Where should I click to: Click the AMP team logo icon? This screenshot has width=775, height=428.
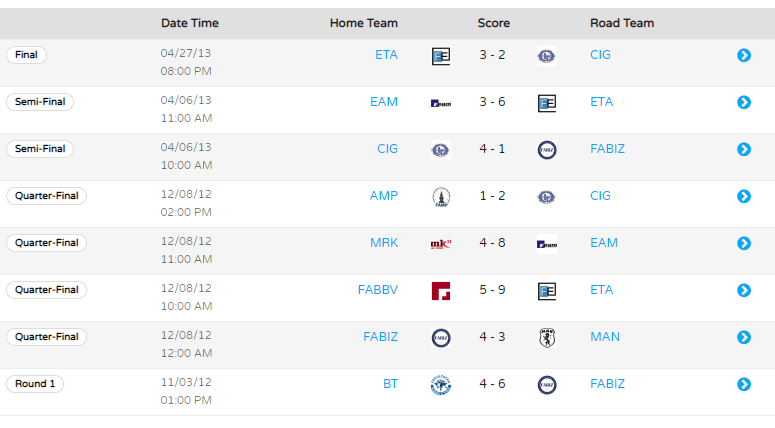(441, 197)
